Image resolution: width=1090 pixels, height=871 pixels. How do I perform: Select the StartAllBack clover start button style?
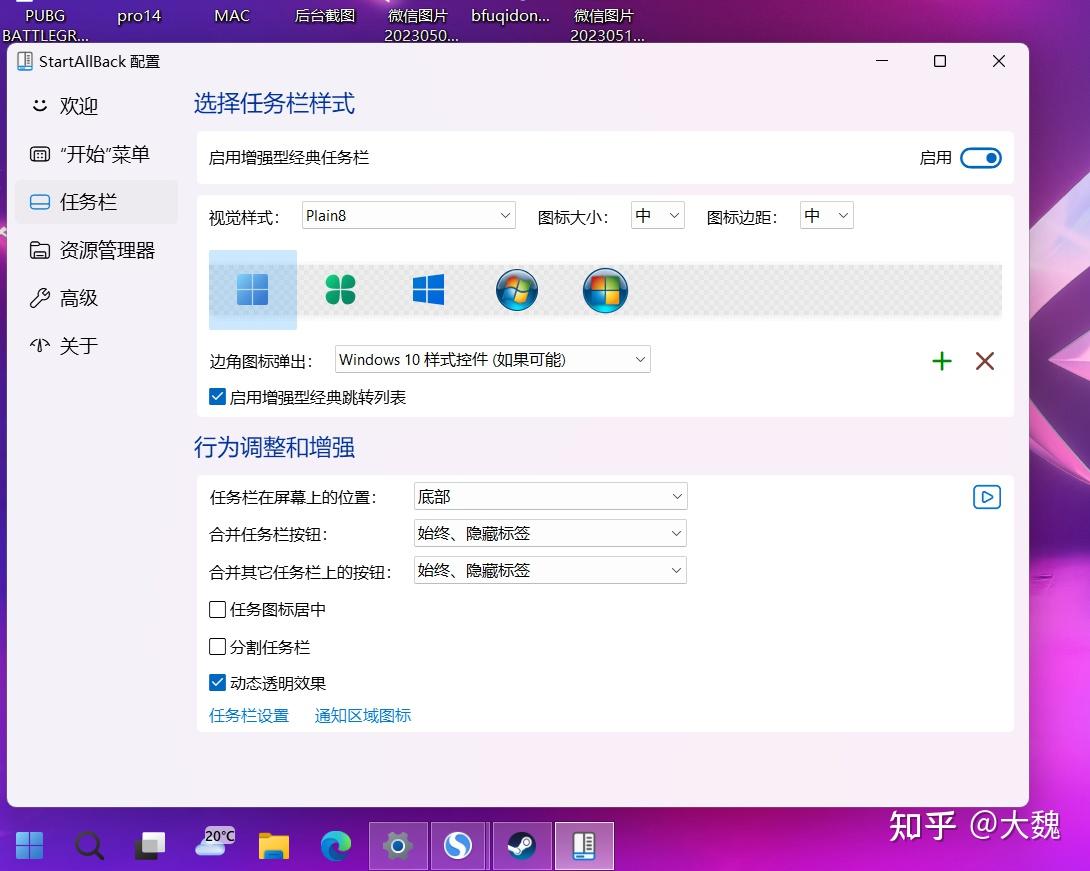(x=340, y=289)
